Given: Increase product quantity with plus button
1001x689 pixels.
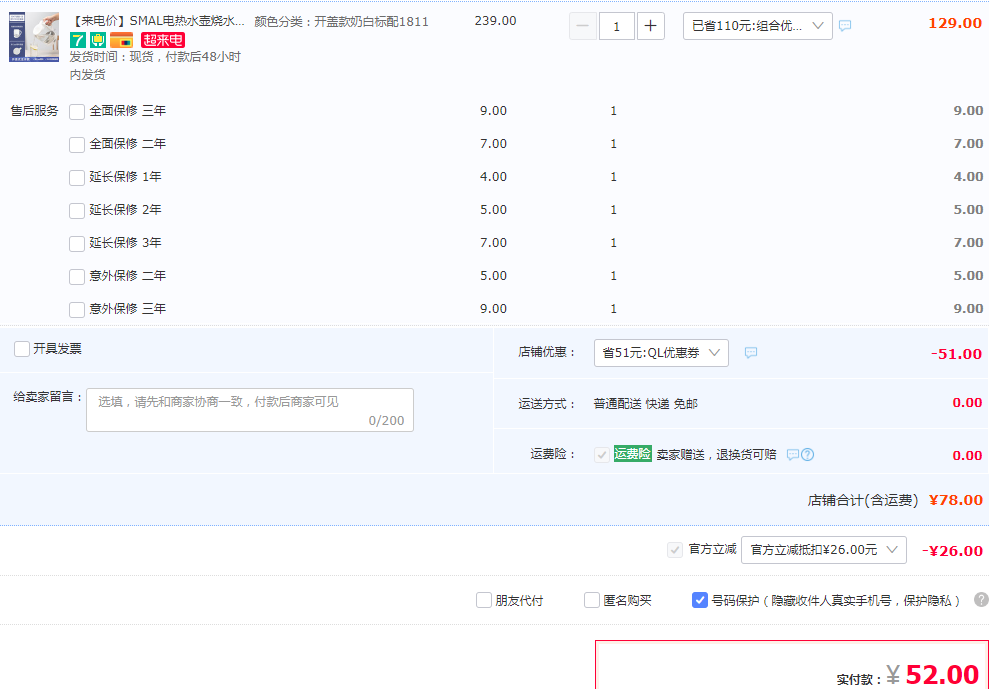Looking at the screenshot, I should (651, 26).
